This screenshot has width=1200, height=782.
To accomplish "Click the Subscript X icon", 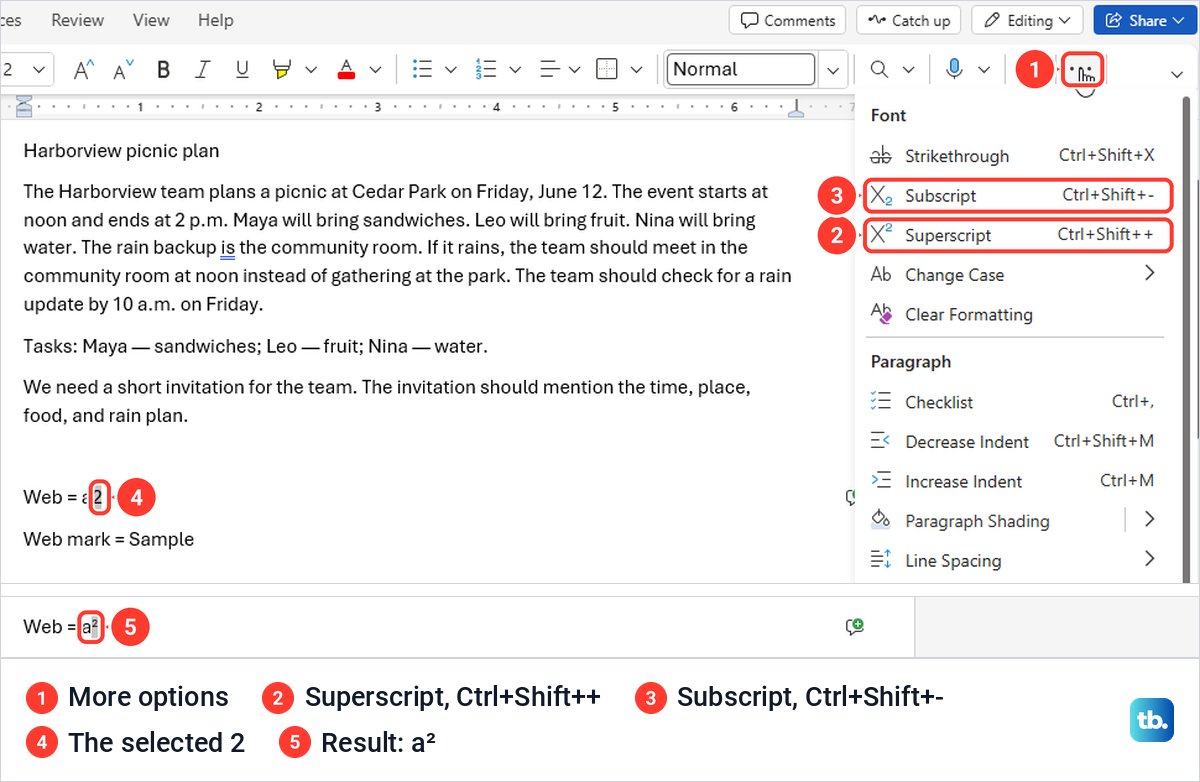I will 881,196.
